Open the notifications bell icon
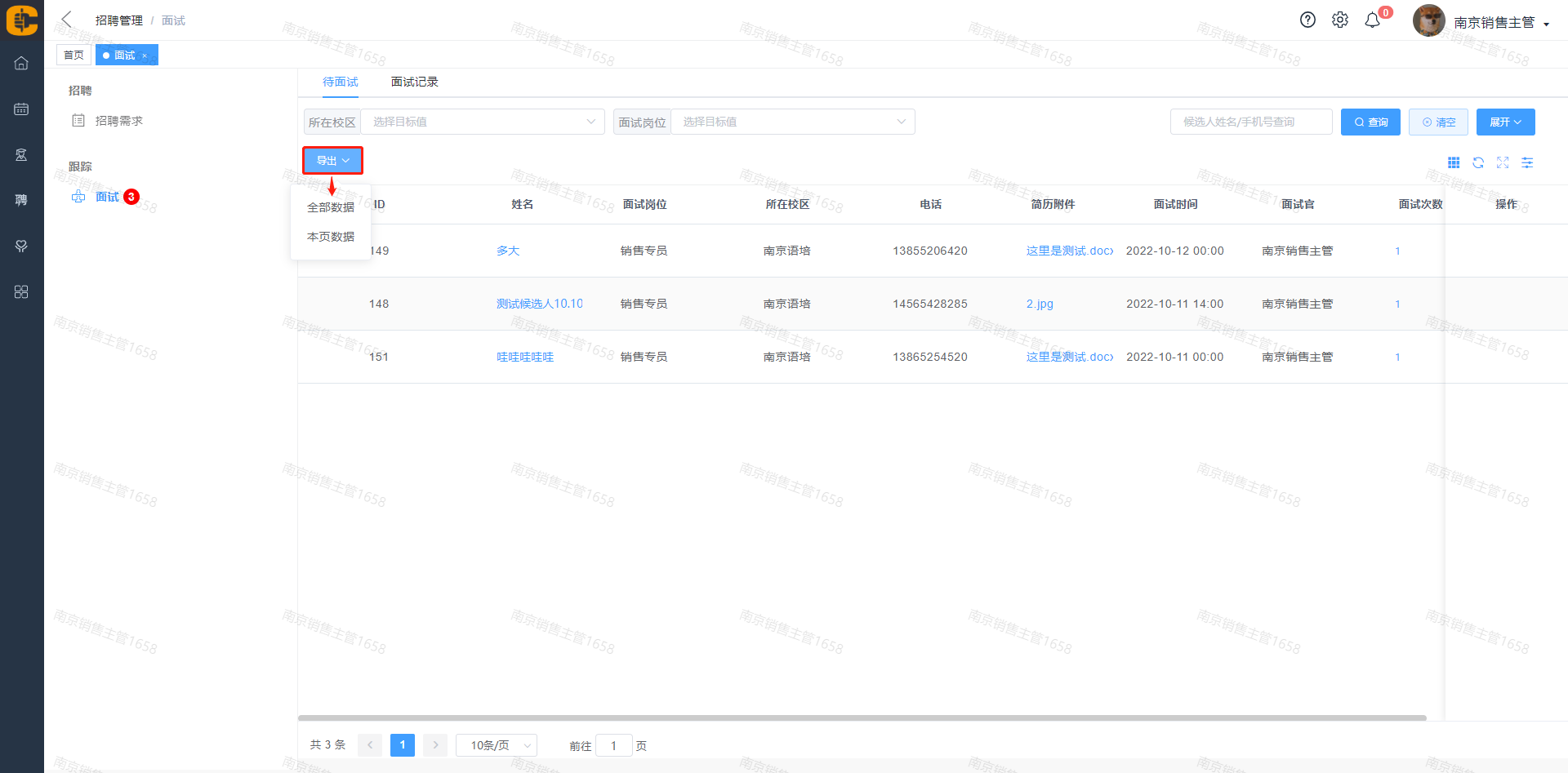The height and width of the screenshot is (773, 1568). (x=1373, y=20)
